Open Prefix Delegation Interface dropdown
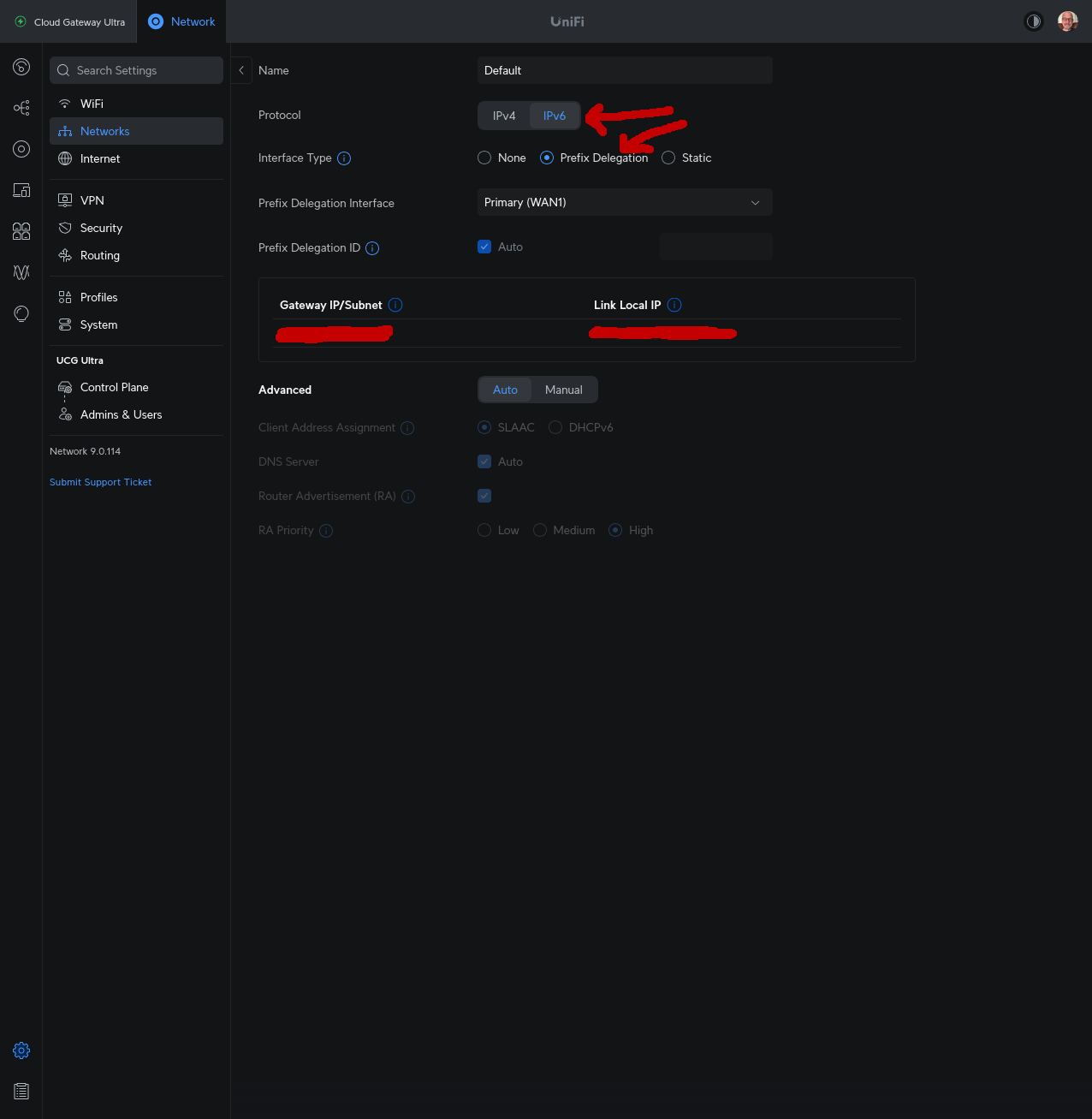1092x1119 pixels. [625, 202]
